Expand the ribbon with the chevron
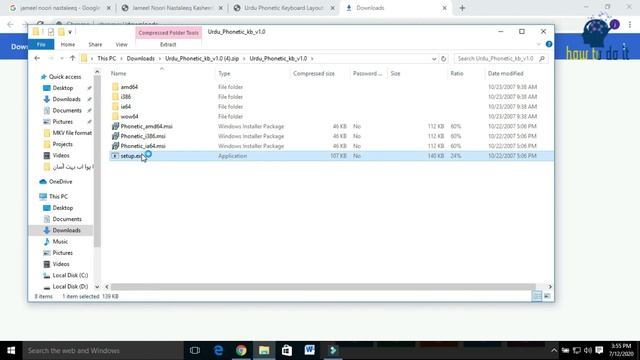 pos(538,44)
